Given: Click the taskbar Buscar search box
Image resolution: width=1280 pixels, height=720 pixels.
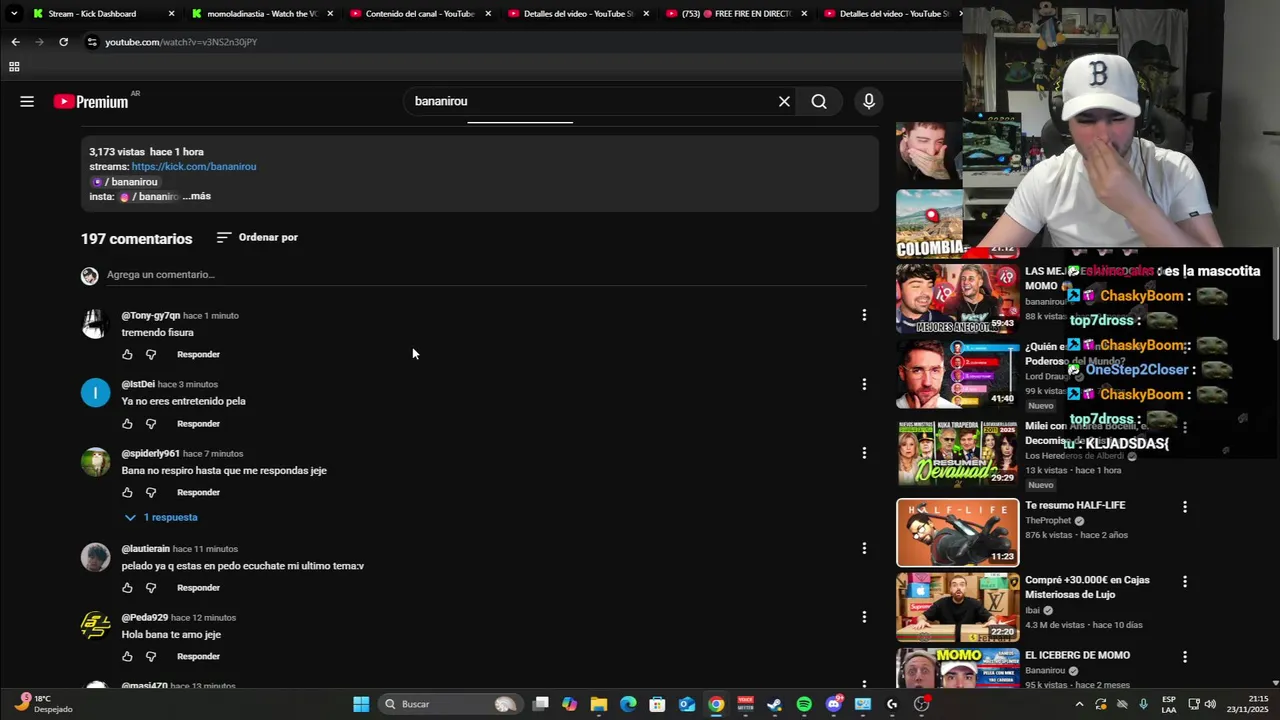Looking at the screenshot, I should tap(450, 704).
